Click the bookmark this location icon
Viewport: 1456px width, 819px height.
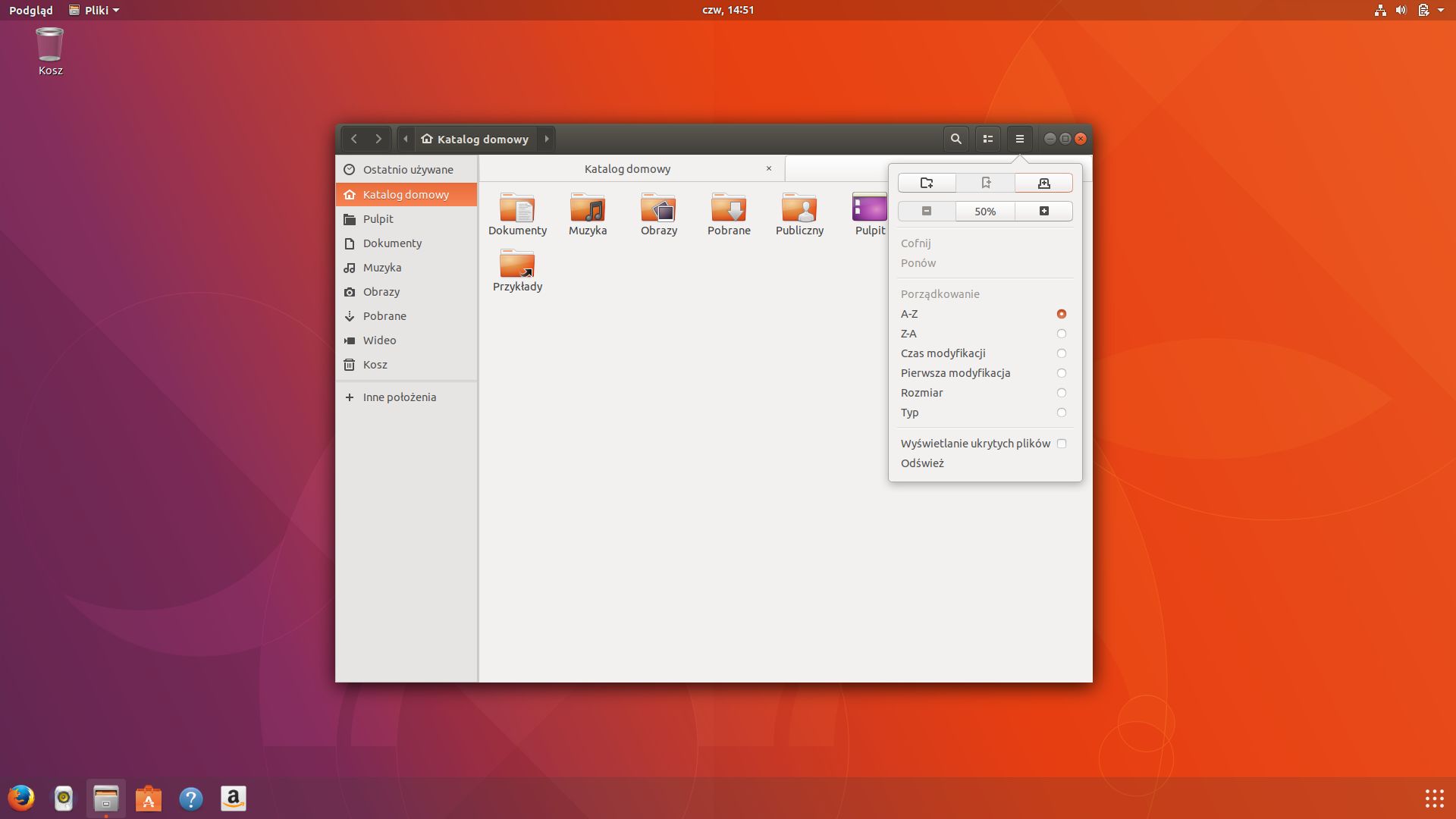click(985, 183)
